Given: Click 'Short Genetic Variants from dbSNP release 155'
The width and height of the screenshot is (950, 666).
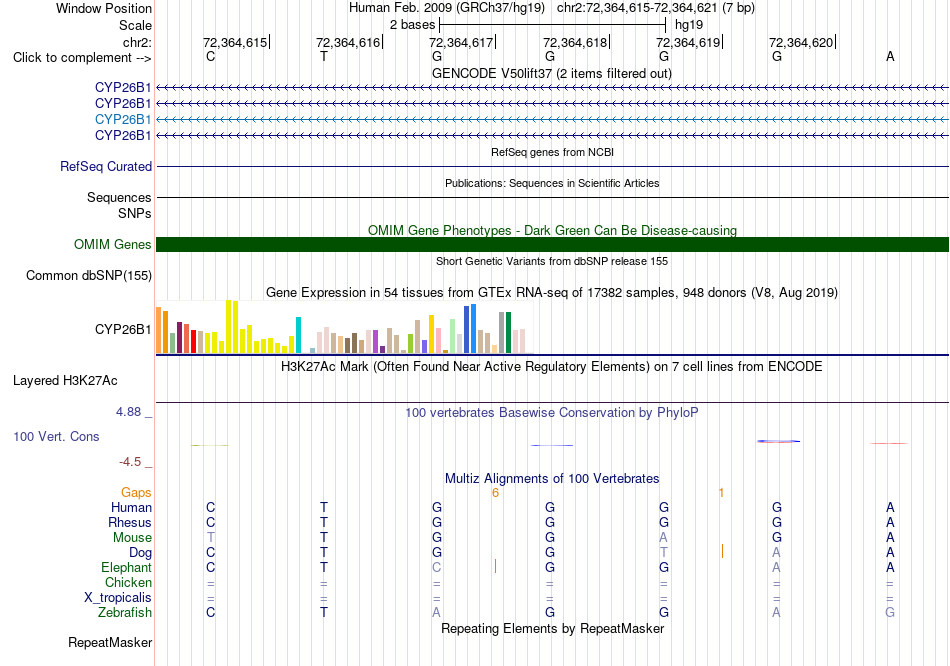Looking at the screenshot, I should click(x=552, y=261).
